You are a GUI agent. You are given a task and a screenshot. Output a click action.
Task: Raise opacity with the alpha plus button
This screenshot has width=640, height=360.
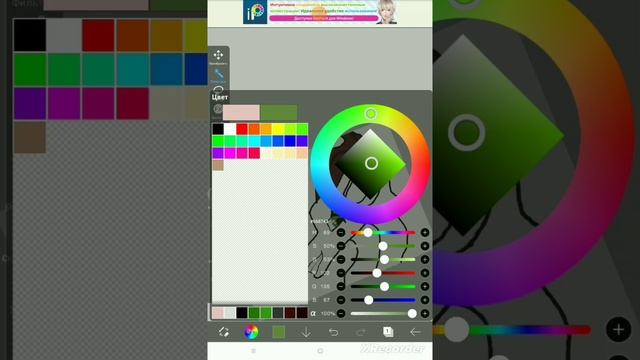pos(425,313)
